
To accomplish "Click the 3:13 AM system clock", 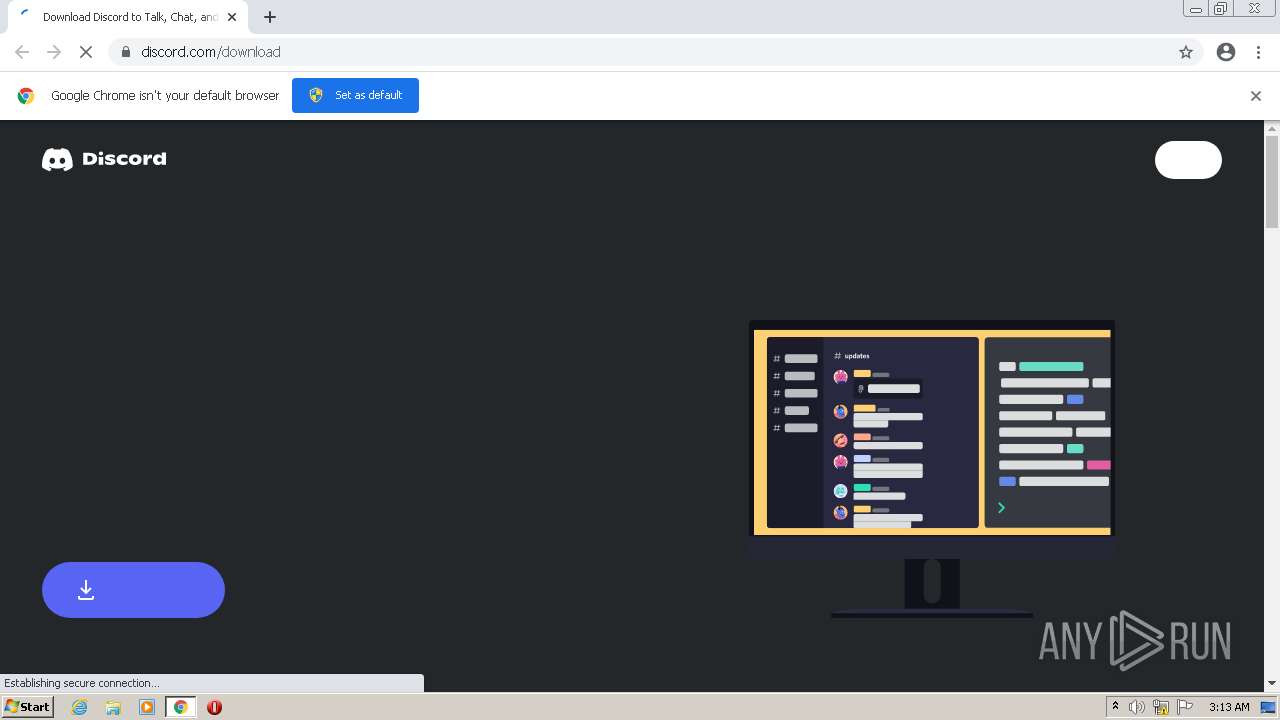I will click(x=1229, y=707).
